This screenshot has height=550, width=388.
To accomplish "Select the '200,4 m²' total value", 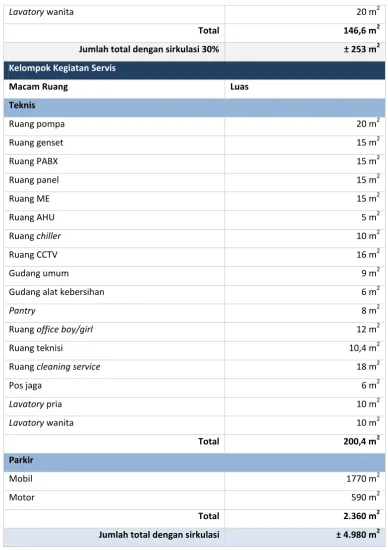I will 361,441.
